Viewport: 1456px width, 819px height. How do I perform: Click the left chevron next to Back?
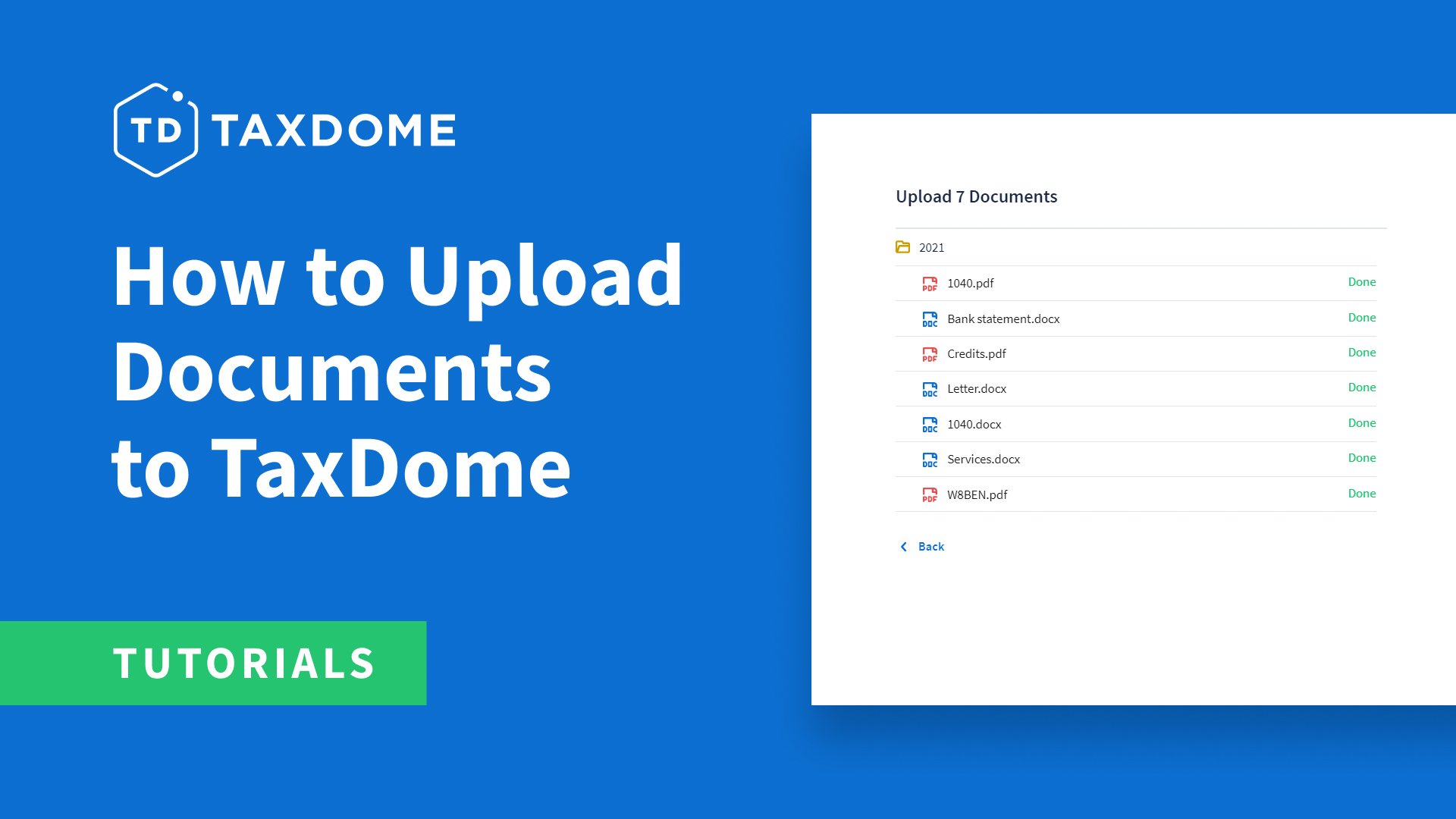pos(903,547)
